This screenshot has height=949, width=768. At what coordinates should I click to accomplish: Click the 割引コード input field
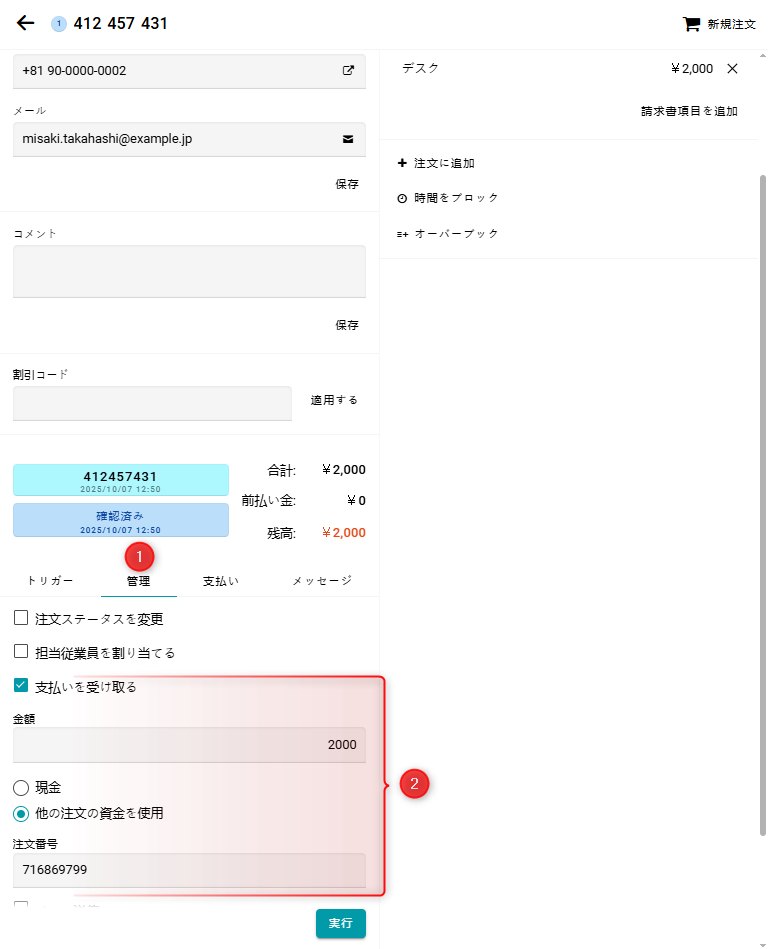[153, 403]
